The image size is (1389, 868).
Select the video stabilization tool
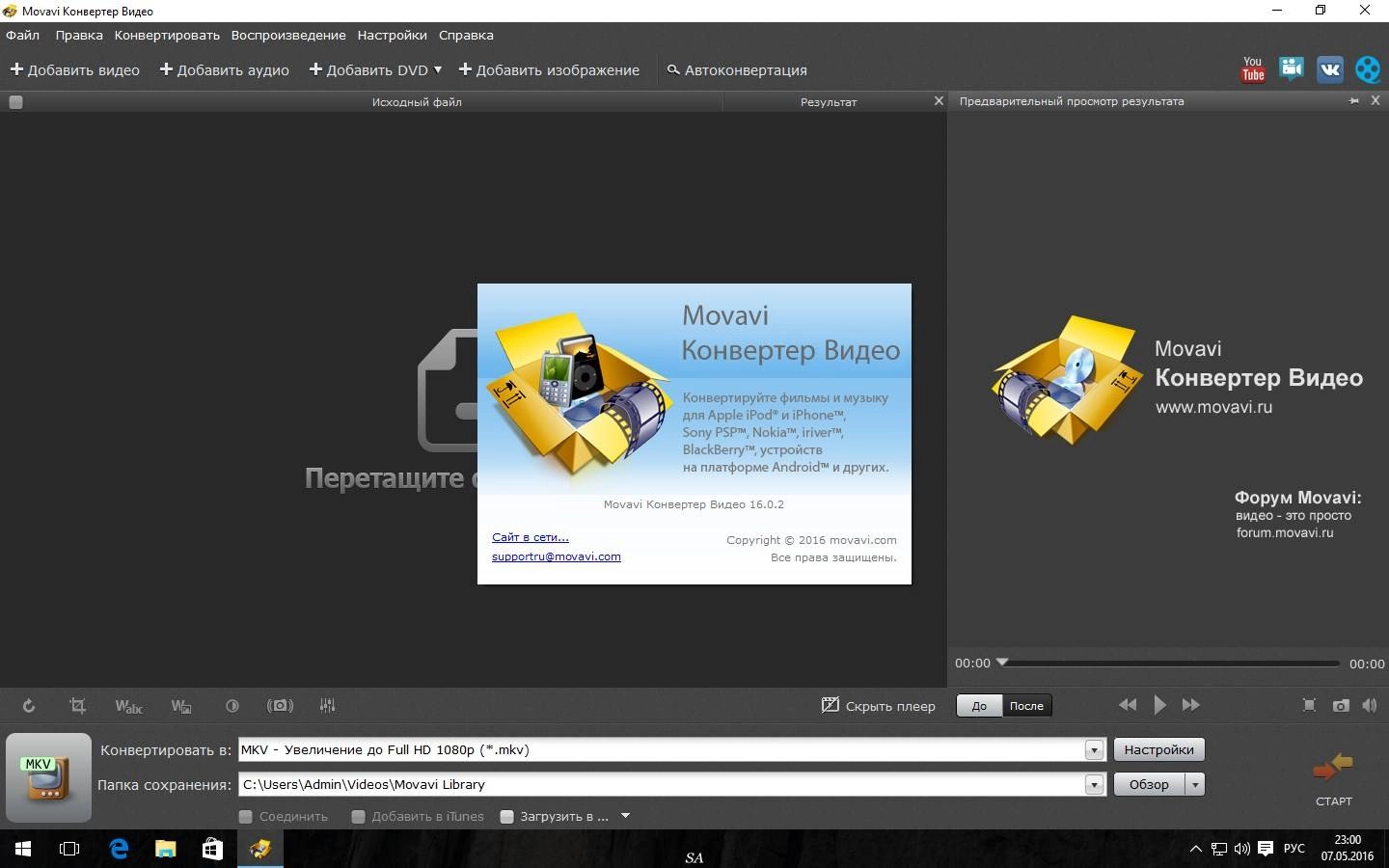click(280, 706)
